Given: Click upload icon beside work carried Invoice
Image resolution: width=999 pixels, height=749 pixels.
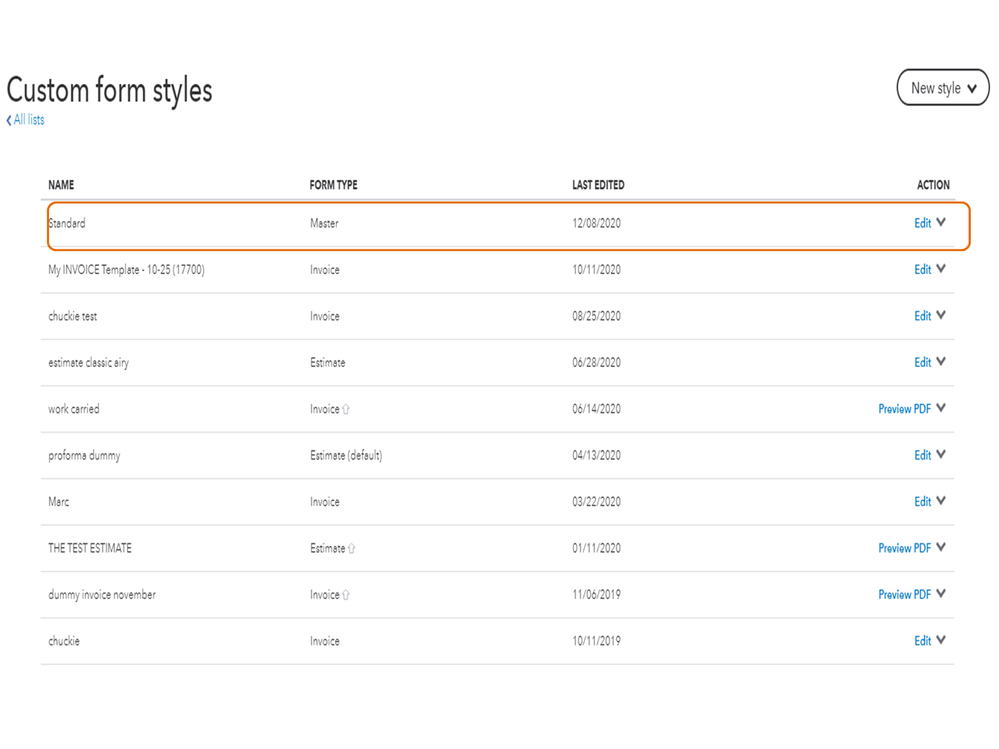Looking at the screenshot, I should click(346, 409).
